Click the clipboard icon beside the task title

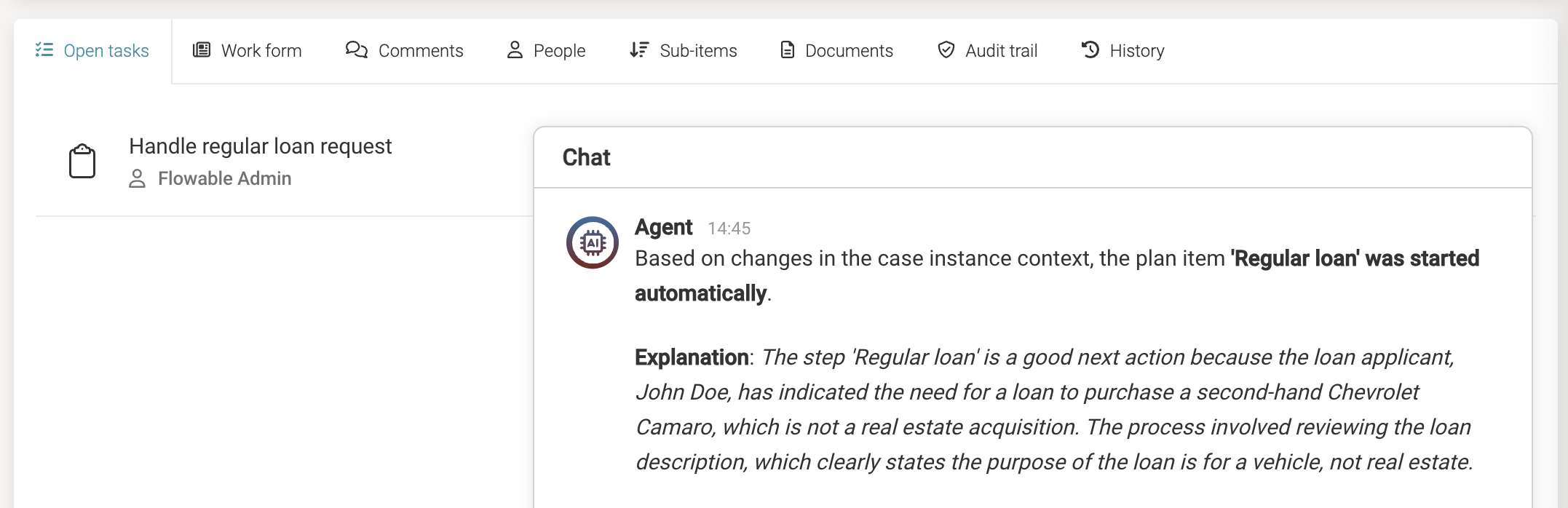tap(83, 161)
